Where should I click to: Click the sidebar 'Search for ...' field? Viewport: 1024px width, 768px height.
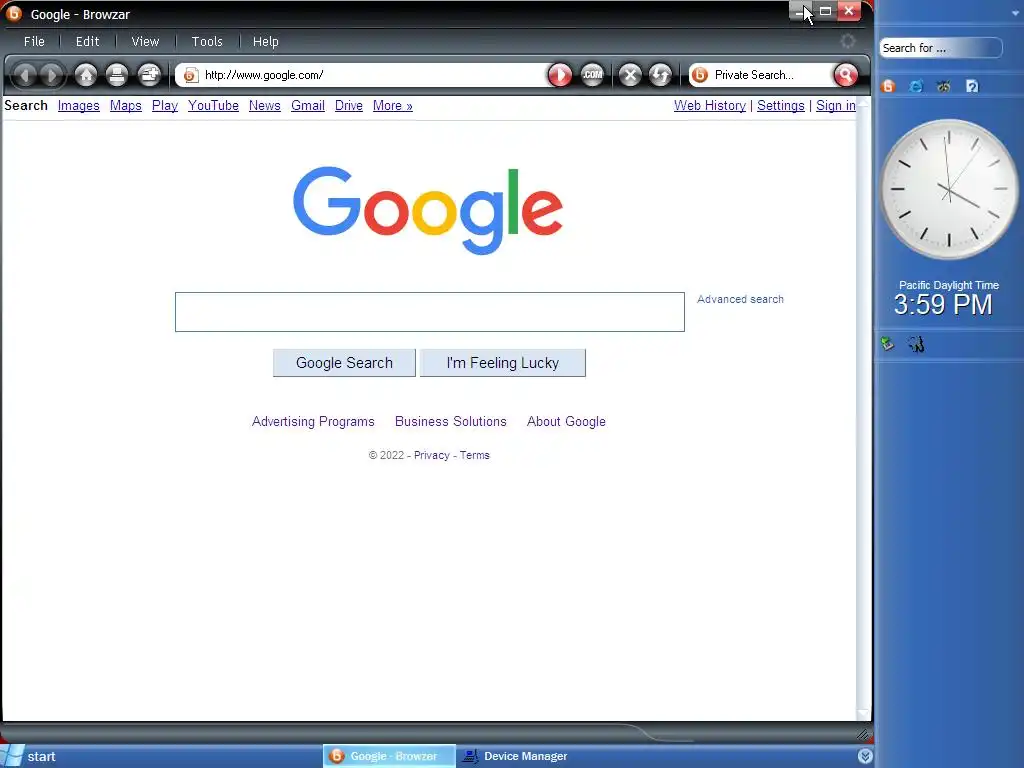(940, 48)
